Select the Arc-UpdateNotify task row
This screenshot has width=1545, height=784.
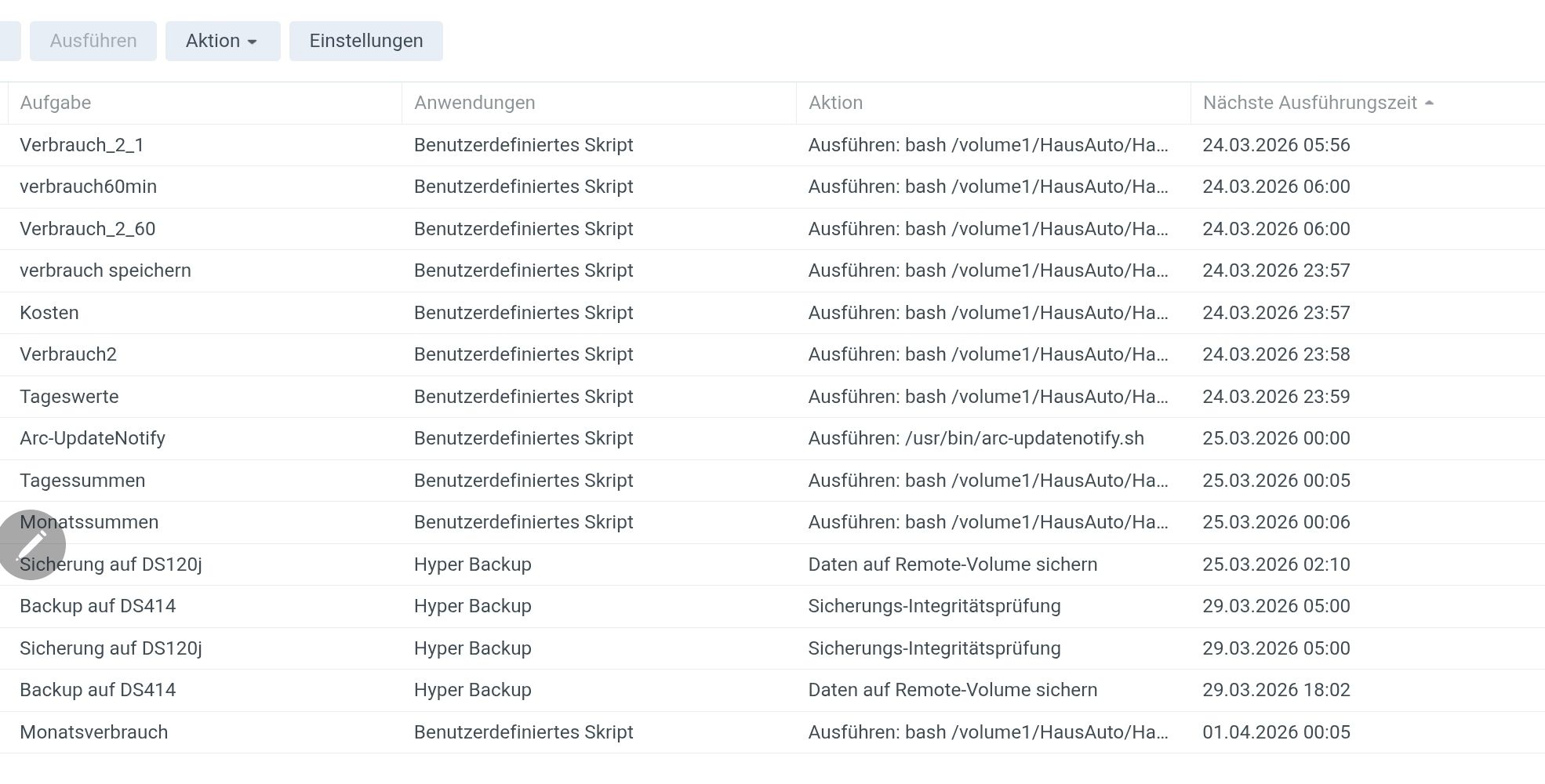pyautogui.click(x=93, y=438)
